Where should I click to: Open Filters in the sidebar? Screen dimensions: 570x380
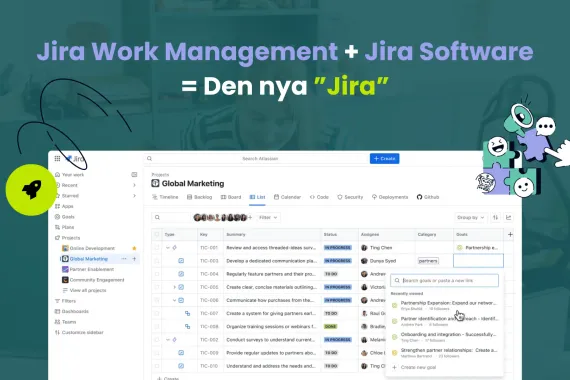click(x=65, y=301)
